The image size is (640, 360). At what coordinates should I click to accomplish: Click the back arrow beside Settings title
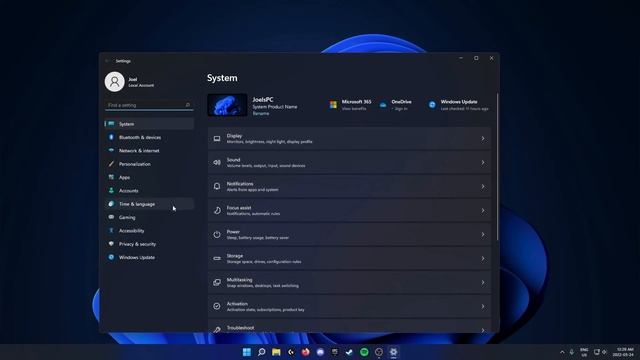(x=107, y=61)
